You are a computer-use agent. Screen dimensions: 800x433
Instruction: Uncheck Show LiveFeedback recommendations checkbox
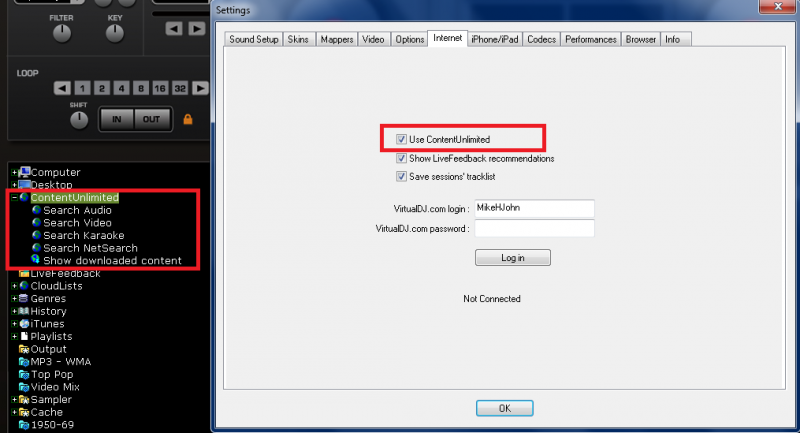[402, 158]
